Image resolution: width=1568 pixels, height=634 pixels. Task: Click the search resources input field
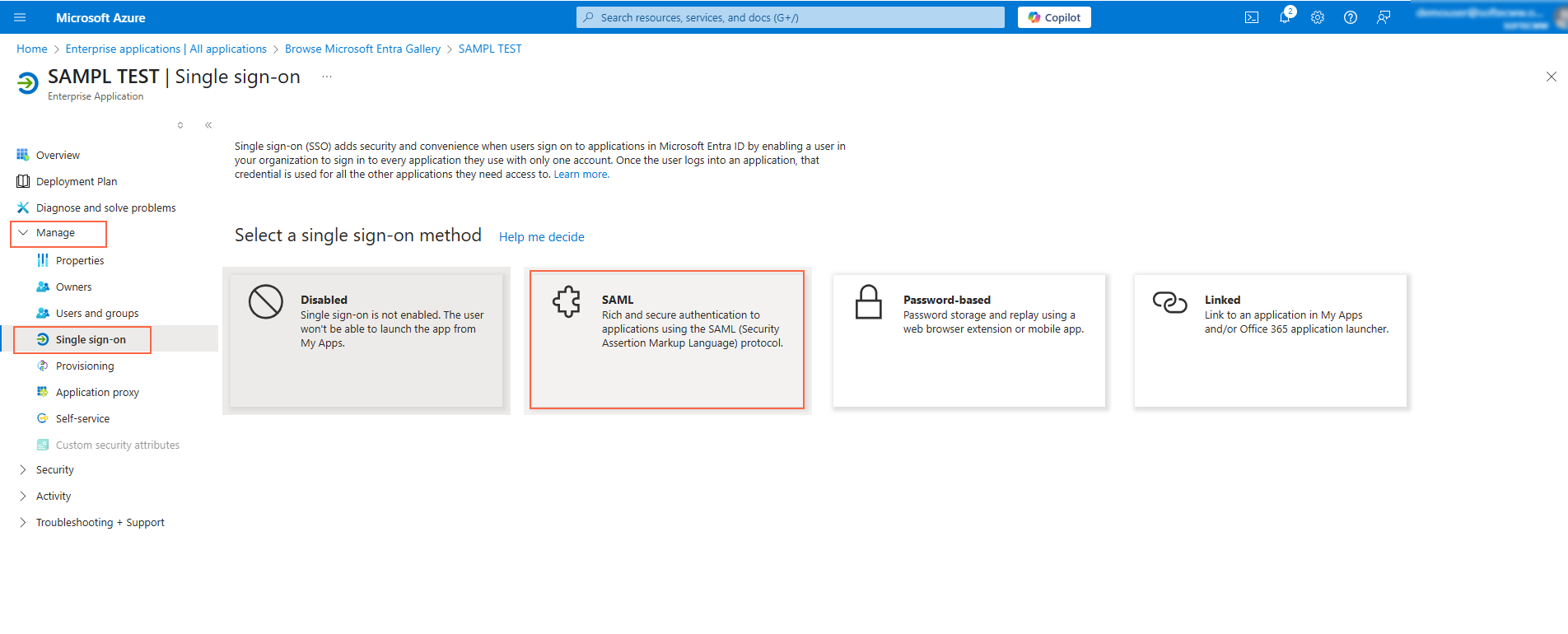791,17
